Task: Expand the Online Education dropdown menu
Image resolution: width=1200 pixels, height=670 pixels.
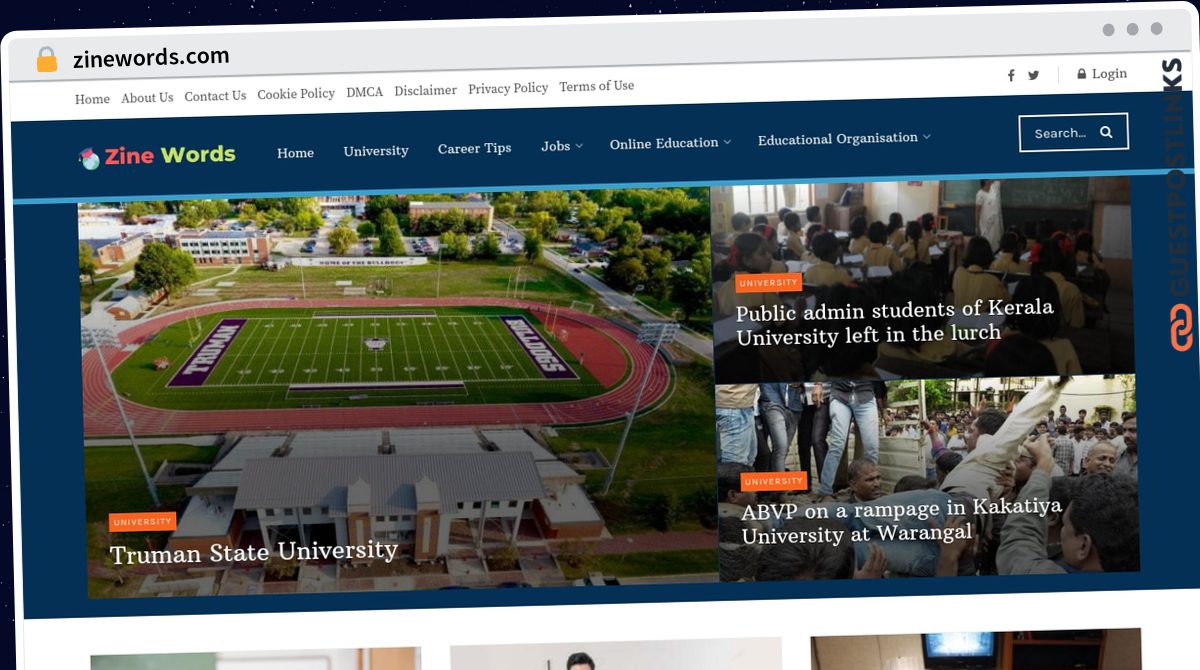Action: (x=670, y=143)
